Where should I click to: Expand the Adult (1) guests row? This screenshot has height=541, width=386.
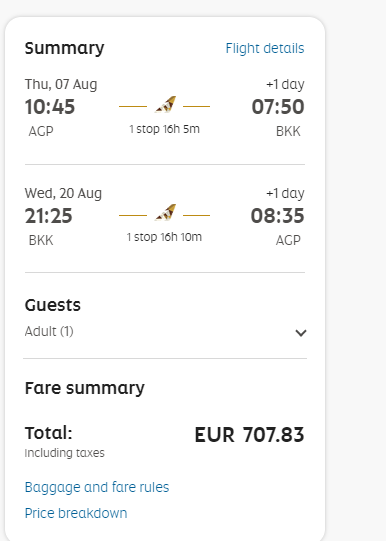click(x=165, y=332)
